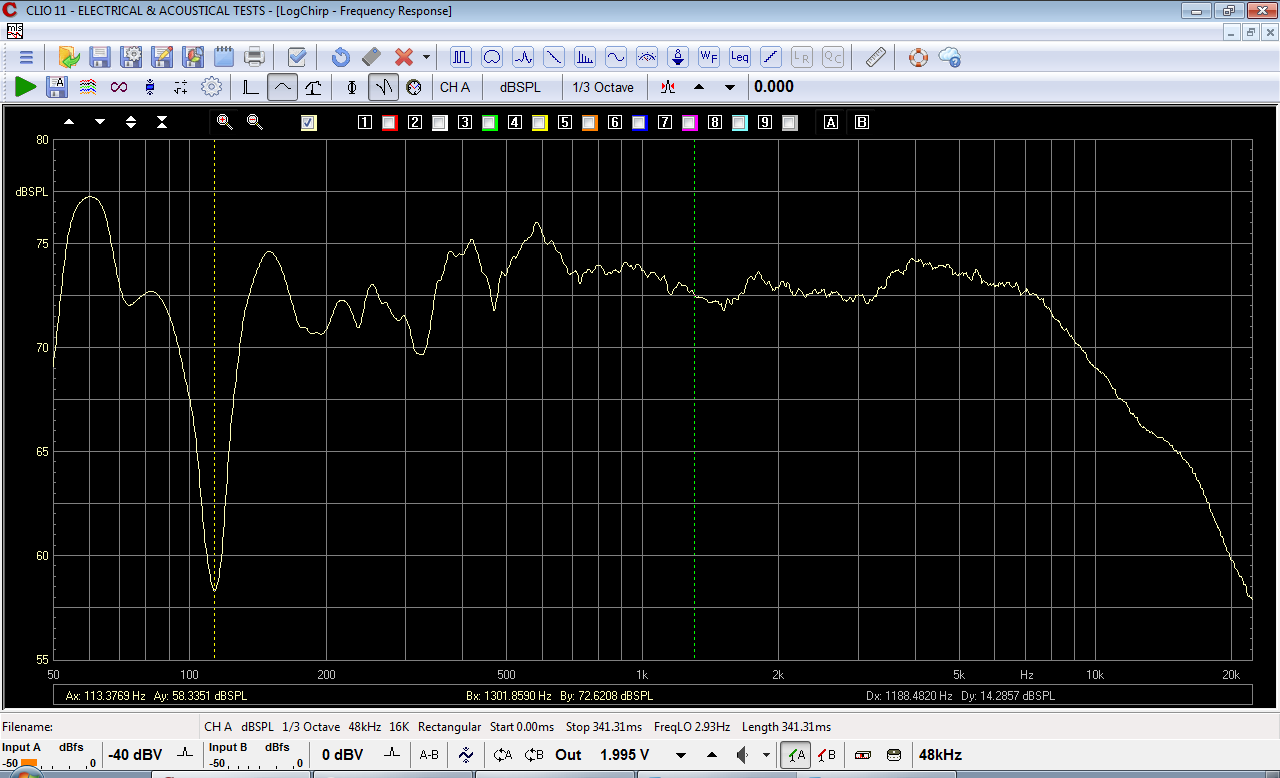The image size is (1280, 778).
Task: Select marker B button
Action: pos(862,123)
